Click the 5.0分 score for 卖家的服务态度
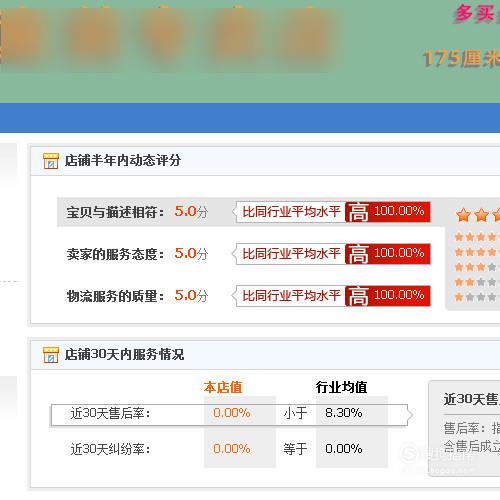The image size is (500, 500). (191, 254)
